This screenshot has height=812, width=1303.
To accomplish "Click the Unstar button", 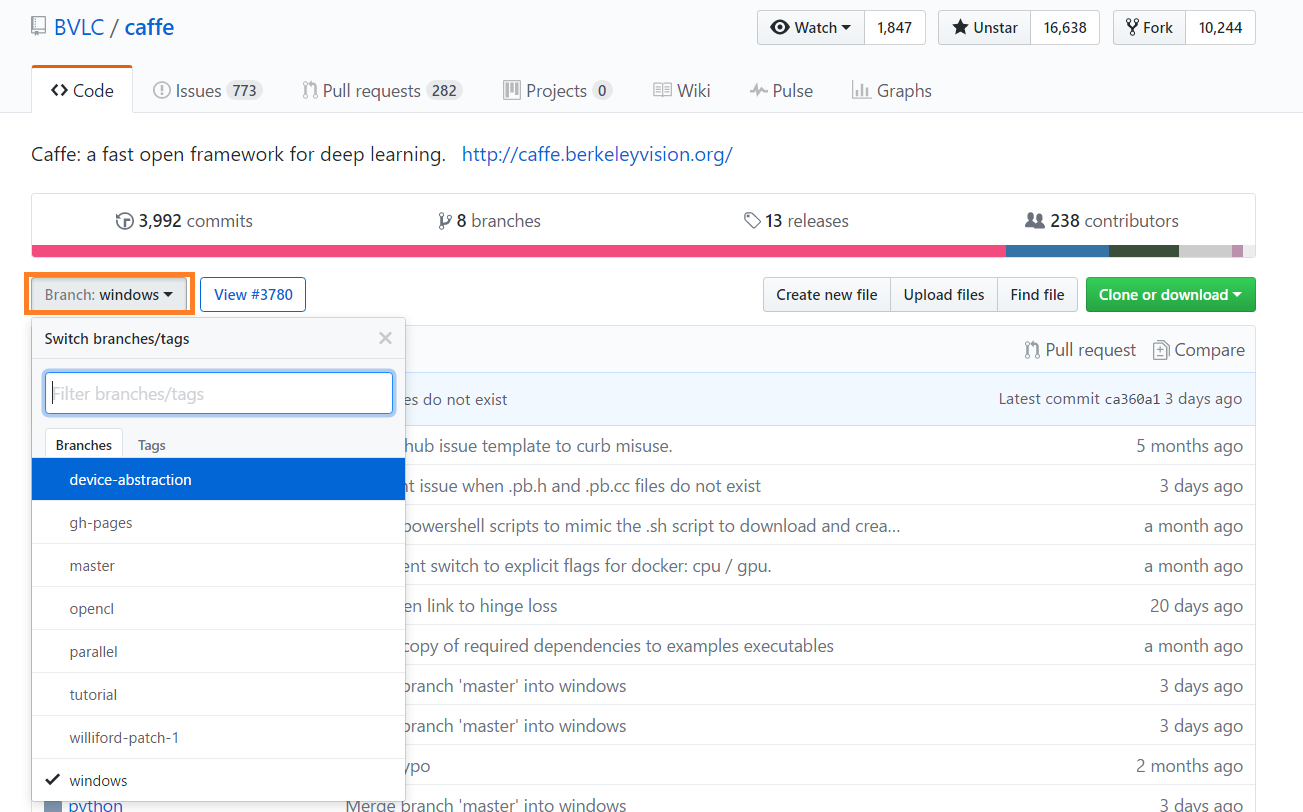I will (985, 28).
